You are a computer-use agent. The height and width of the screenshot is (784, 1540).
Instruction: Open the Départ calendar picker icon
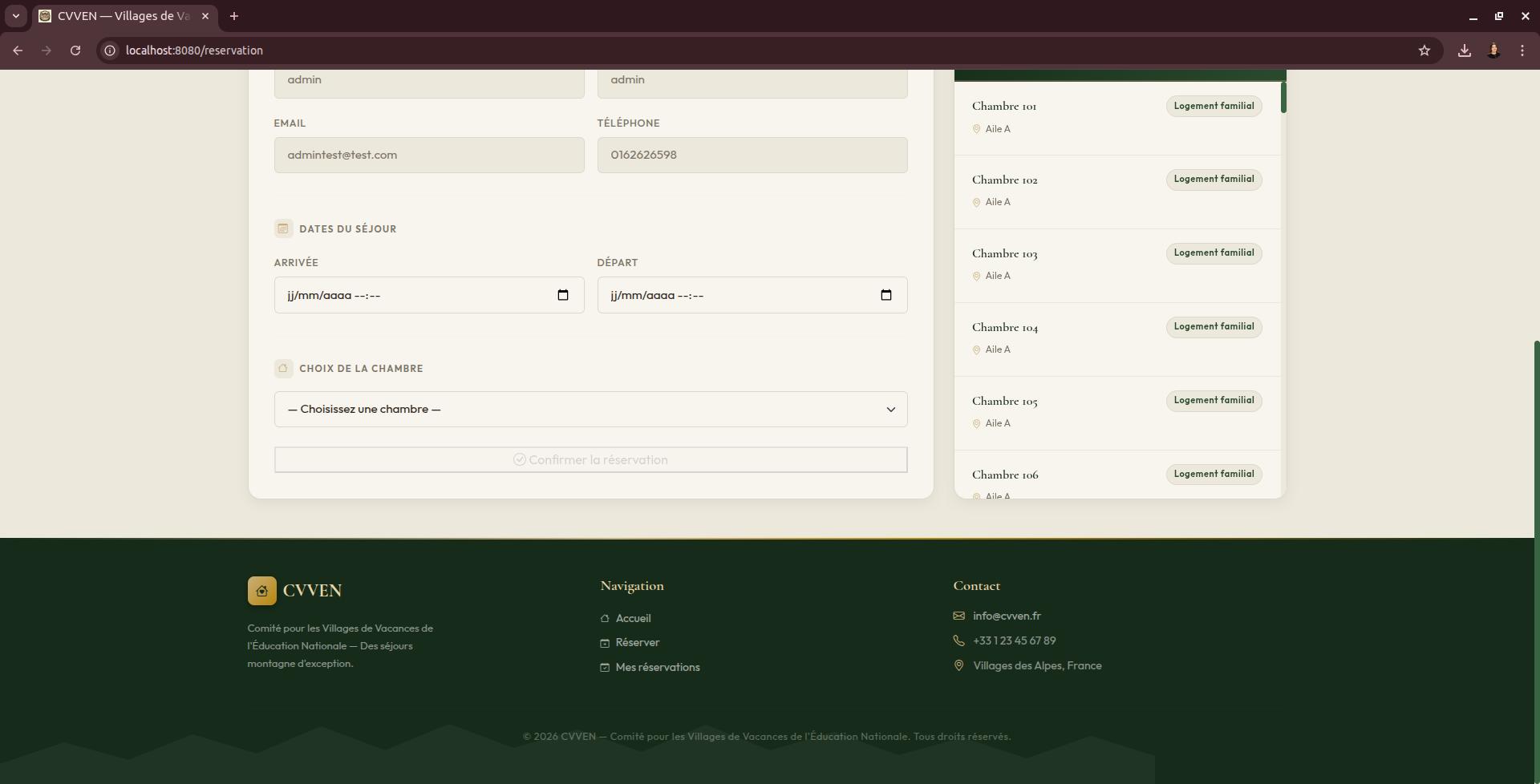click(x=886, y=295)
